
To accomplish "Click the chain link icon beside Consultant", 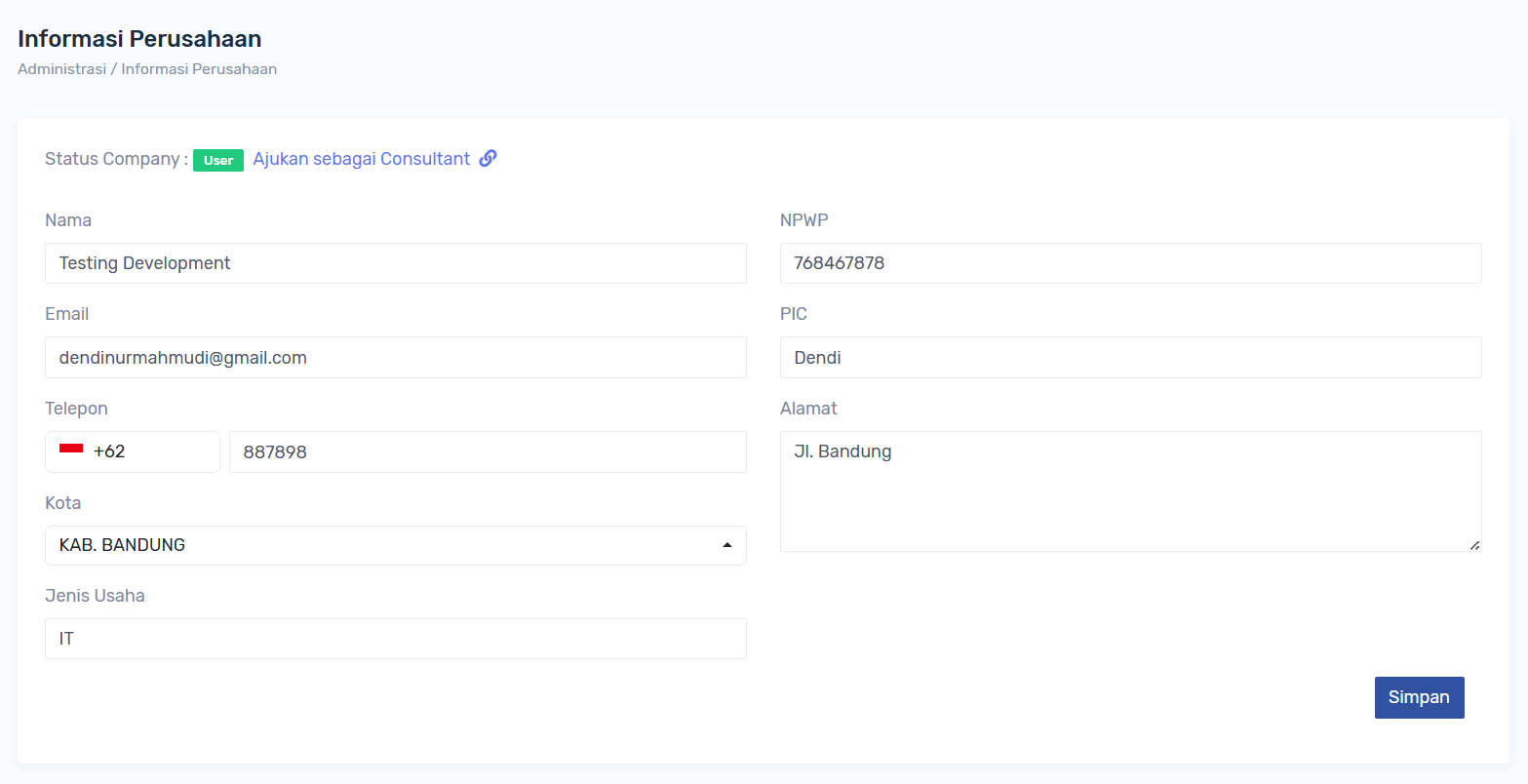I will coord(489,158).
